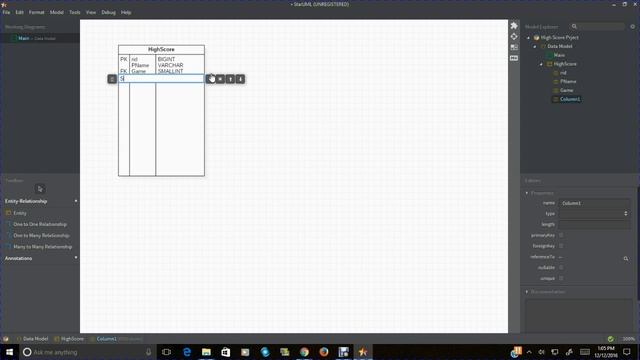
Task: Open the Model menu
Action: tap(57, 12)
